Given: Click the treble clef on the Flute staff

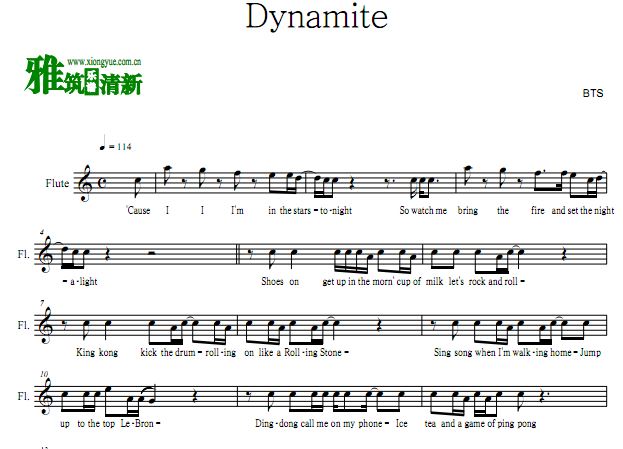Looking at the screenshot, I should click(84, 184).
